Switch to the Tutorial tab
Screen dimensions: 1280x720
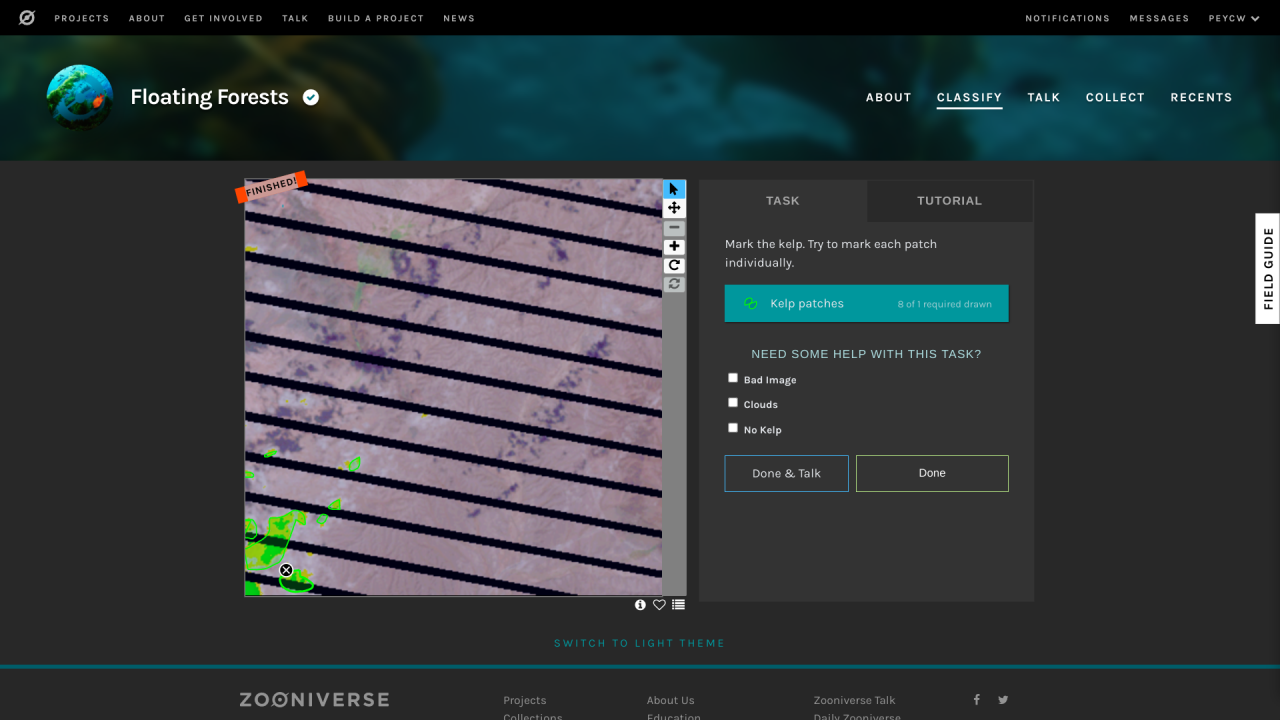click(949, 201)
